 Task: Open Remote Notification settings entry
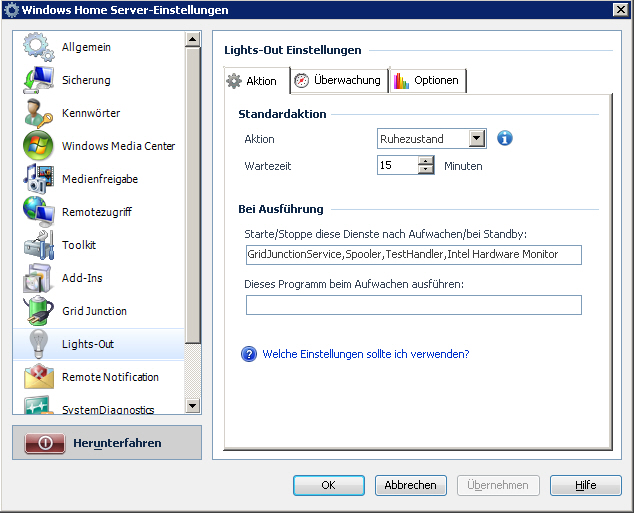click(x=99, y=377)
